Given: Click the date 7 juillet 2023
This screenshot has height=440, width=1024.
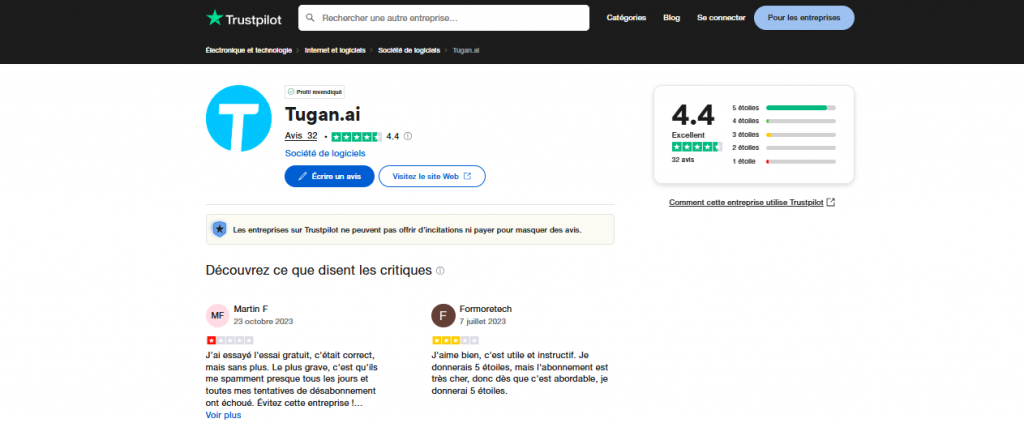Looking at the screenshot, I should (483, 321).
